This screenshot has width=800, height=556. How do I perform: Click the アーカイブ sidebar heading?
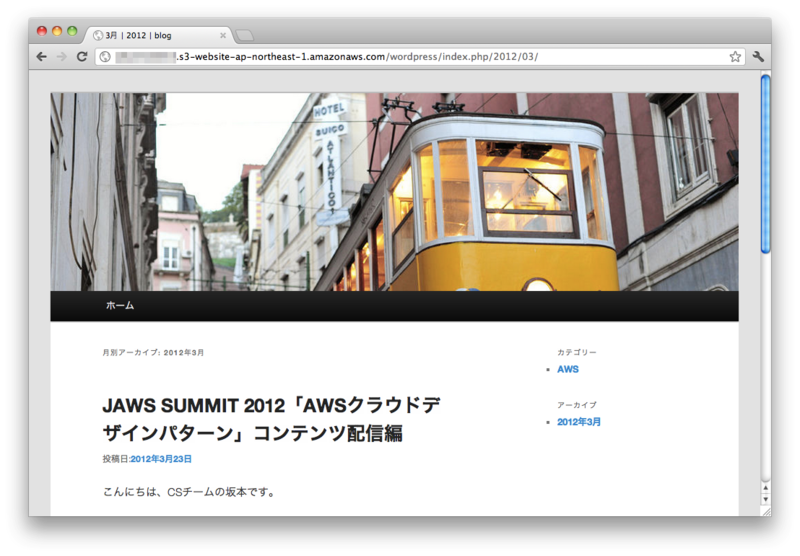tap(577, 405)
